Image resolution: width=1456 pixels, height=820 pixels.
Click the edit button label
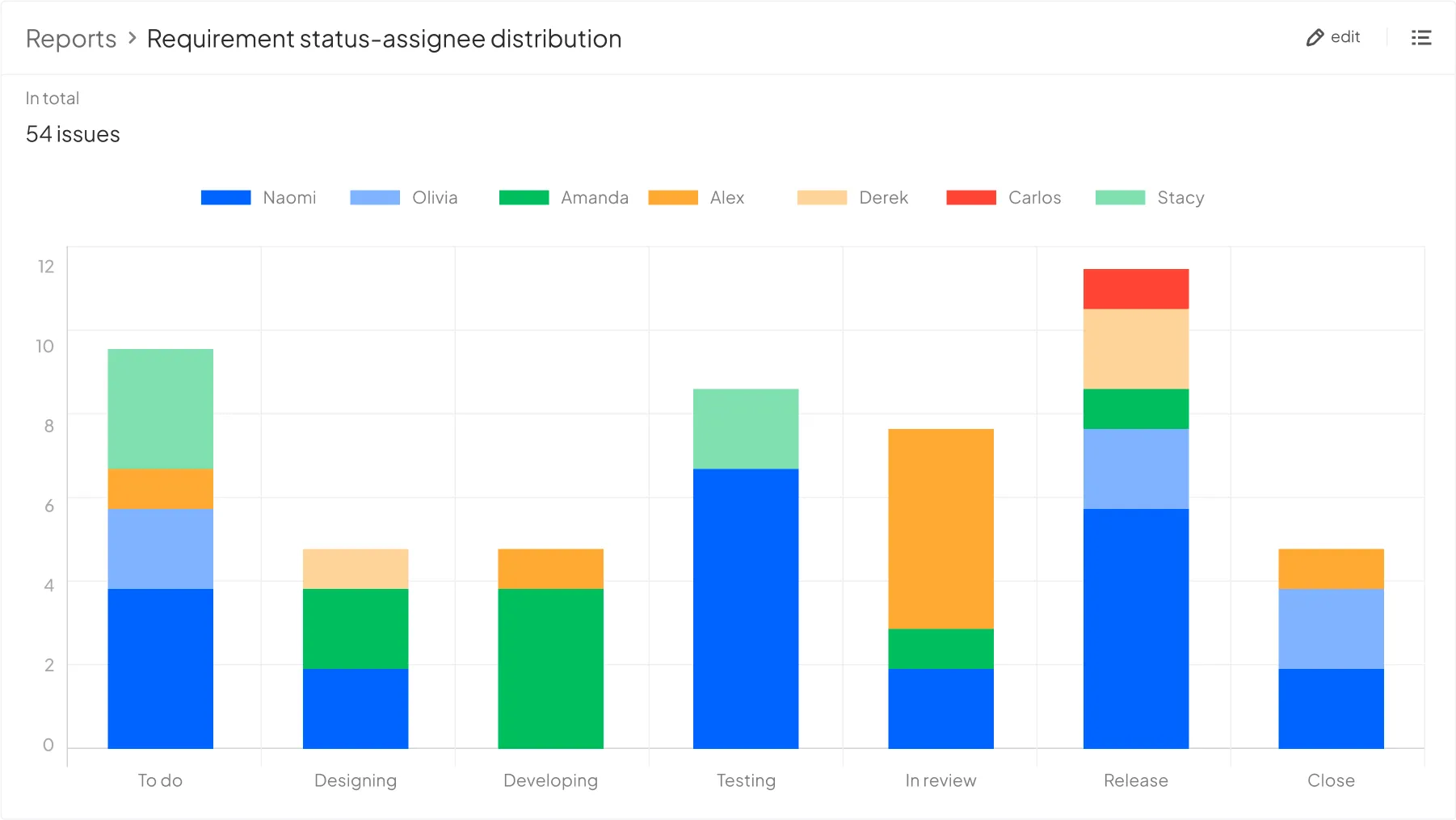pyautogui.click(x=1344, y=37)
